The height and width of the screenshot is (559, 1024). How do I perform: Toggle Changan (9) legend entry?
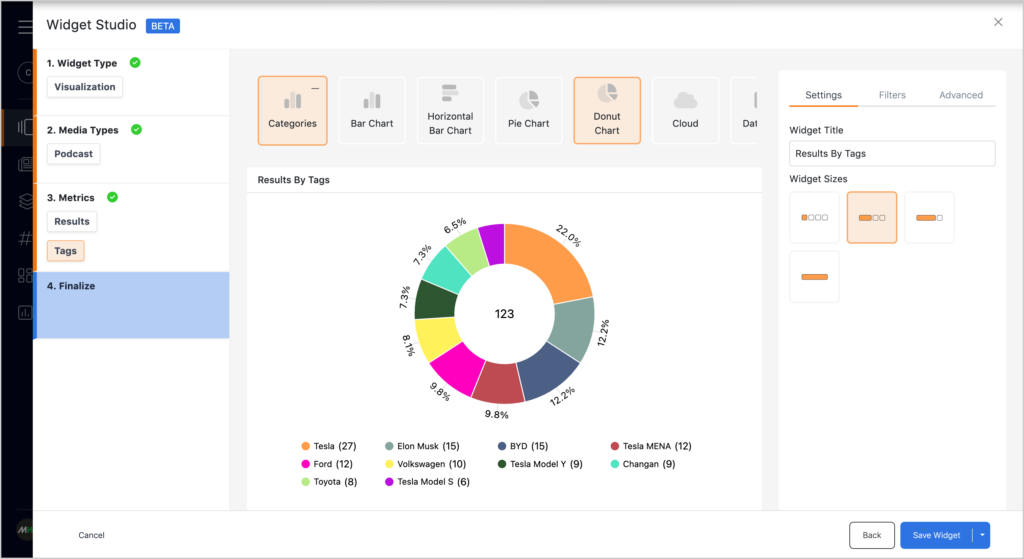point(643,464)
